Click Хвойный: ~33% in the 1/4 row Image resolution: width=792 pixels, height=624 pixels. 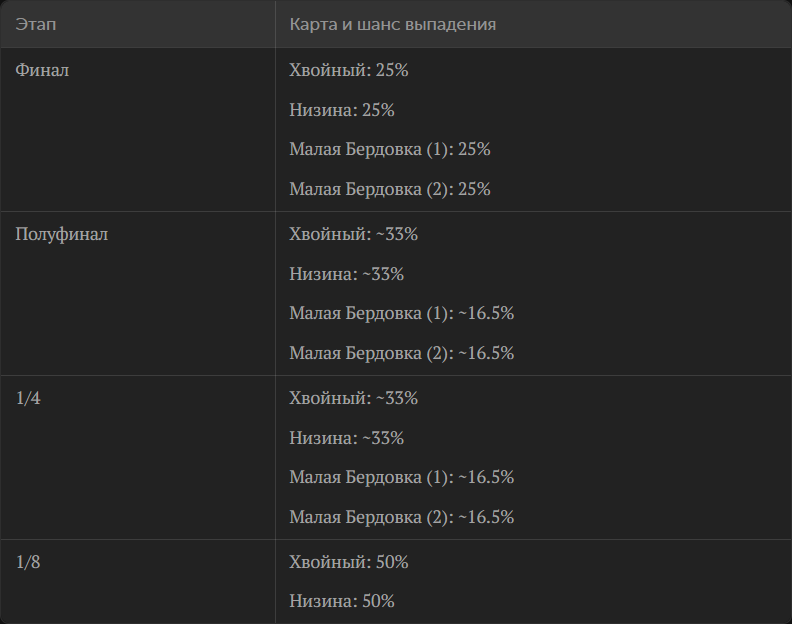tap(354, 398)
